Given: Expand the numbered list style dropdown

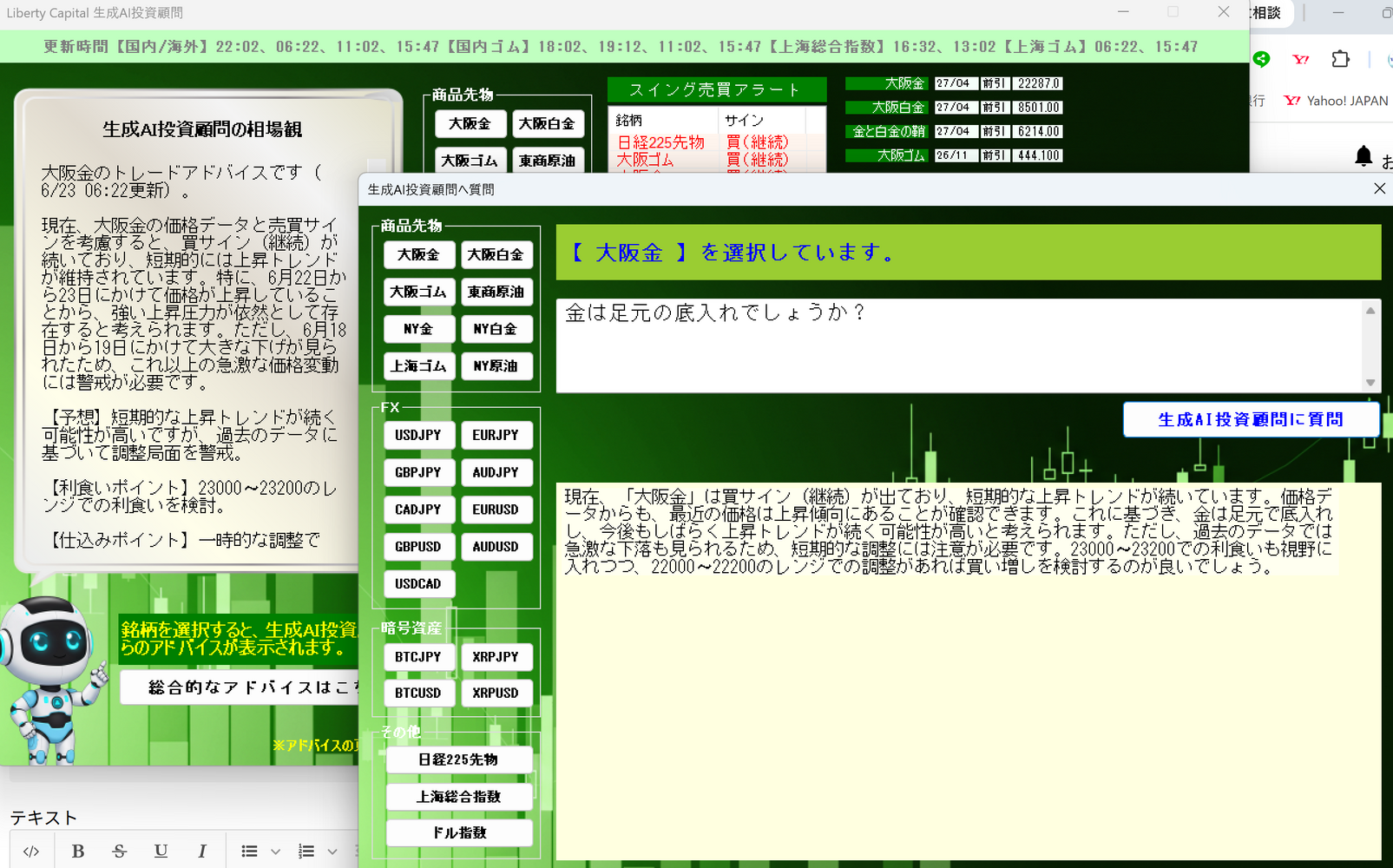Looking at the screenshot, I should tap(332, 852).
